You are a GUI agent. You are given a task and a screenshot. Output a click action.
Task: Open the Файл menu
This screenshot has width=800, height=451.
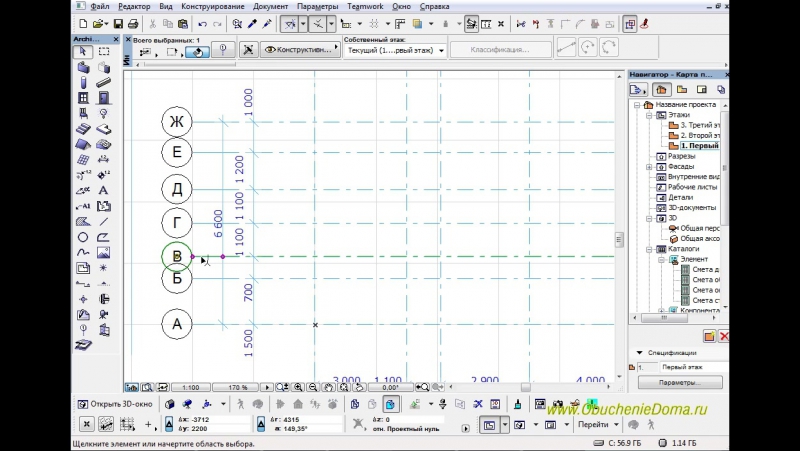click(x=99, y=7)
